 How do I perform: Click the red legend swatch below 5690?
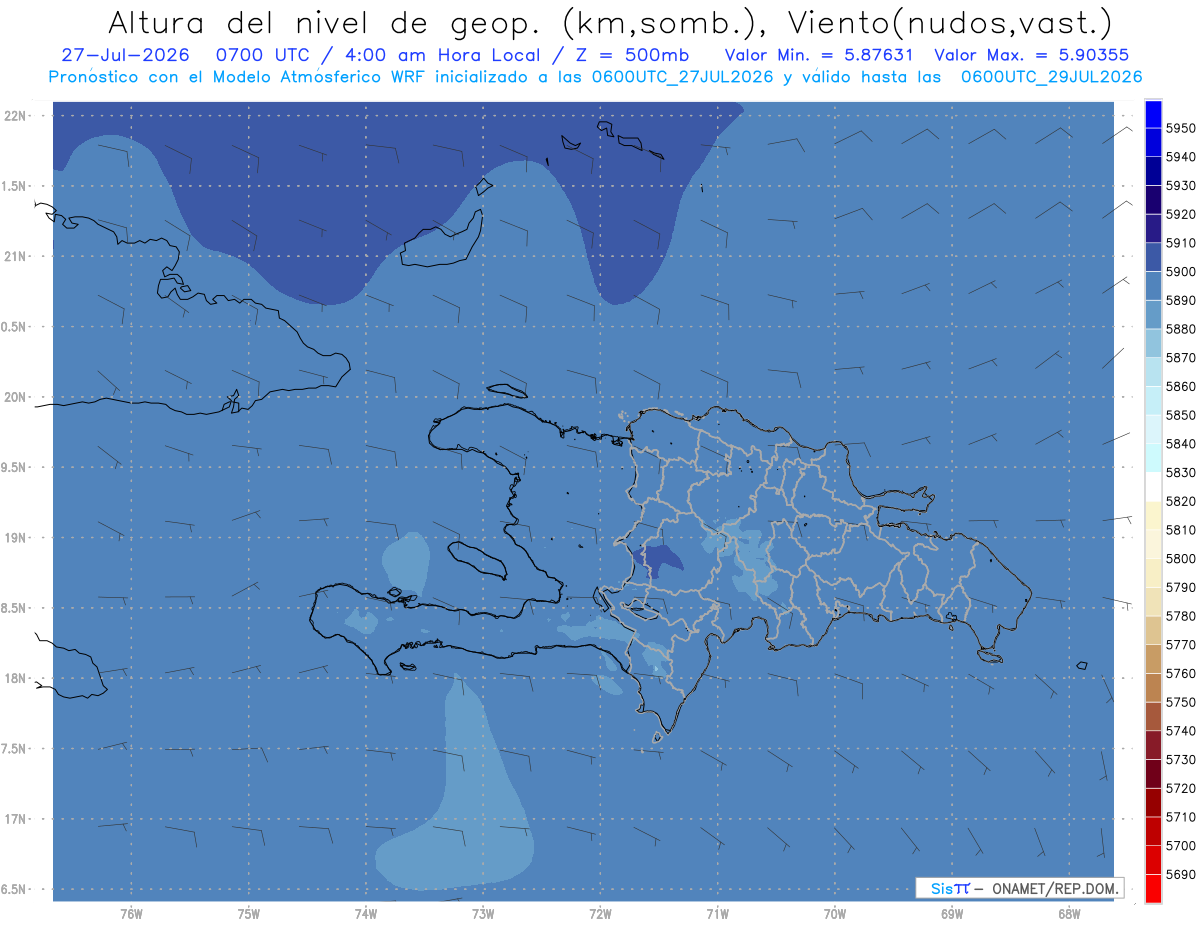tap(1153, 888)
